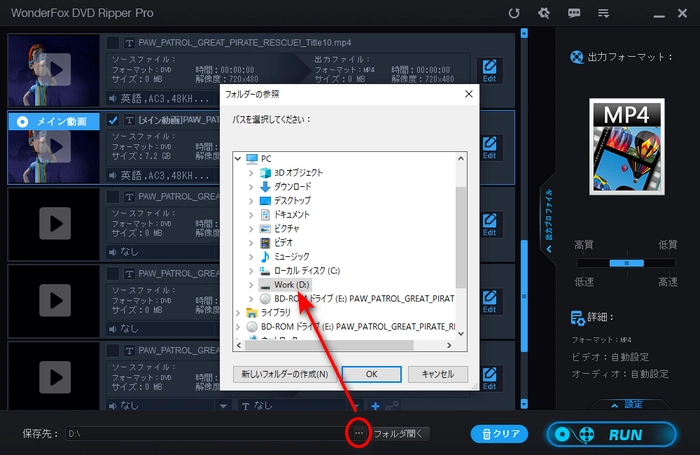Click the folder tree vertical scrollbar
The image size is (700, 455).
click(461, 238)
